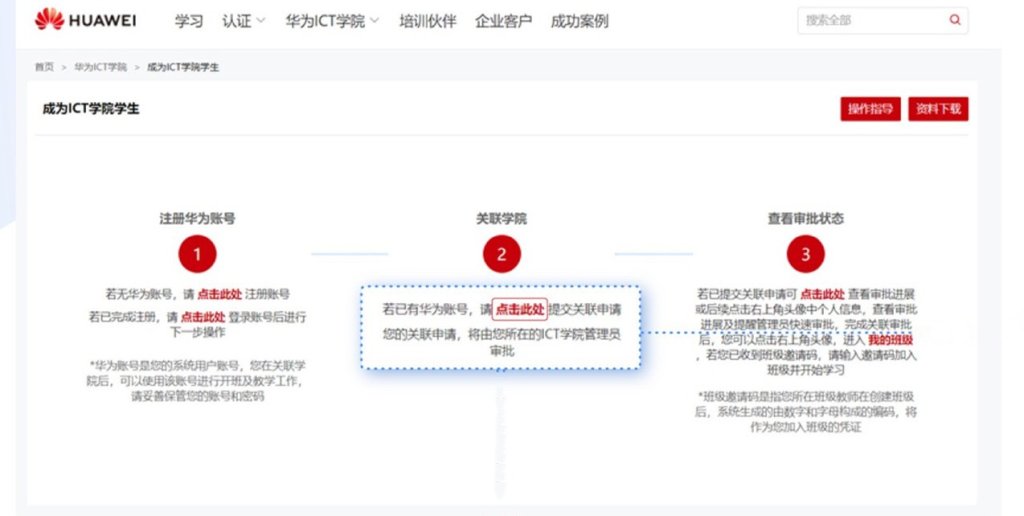Open the 成功案例 page
The height and width of the screenshot is (516, 1024).
pos(579,21)
